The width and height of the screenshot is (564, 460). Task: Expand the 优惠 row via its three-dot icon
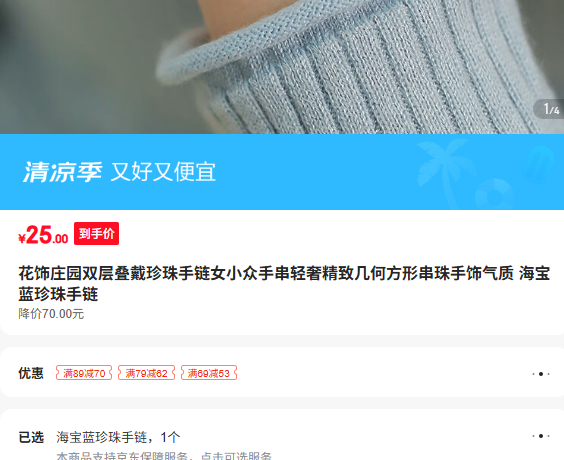point(541,374)
